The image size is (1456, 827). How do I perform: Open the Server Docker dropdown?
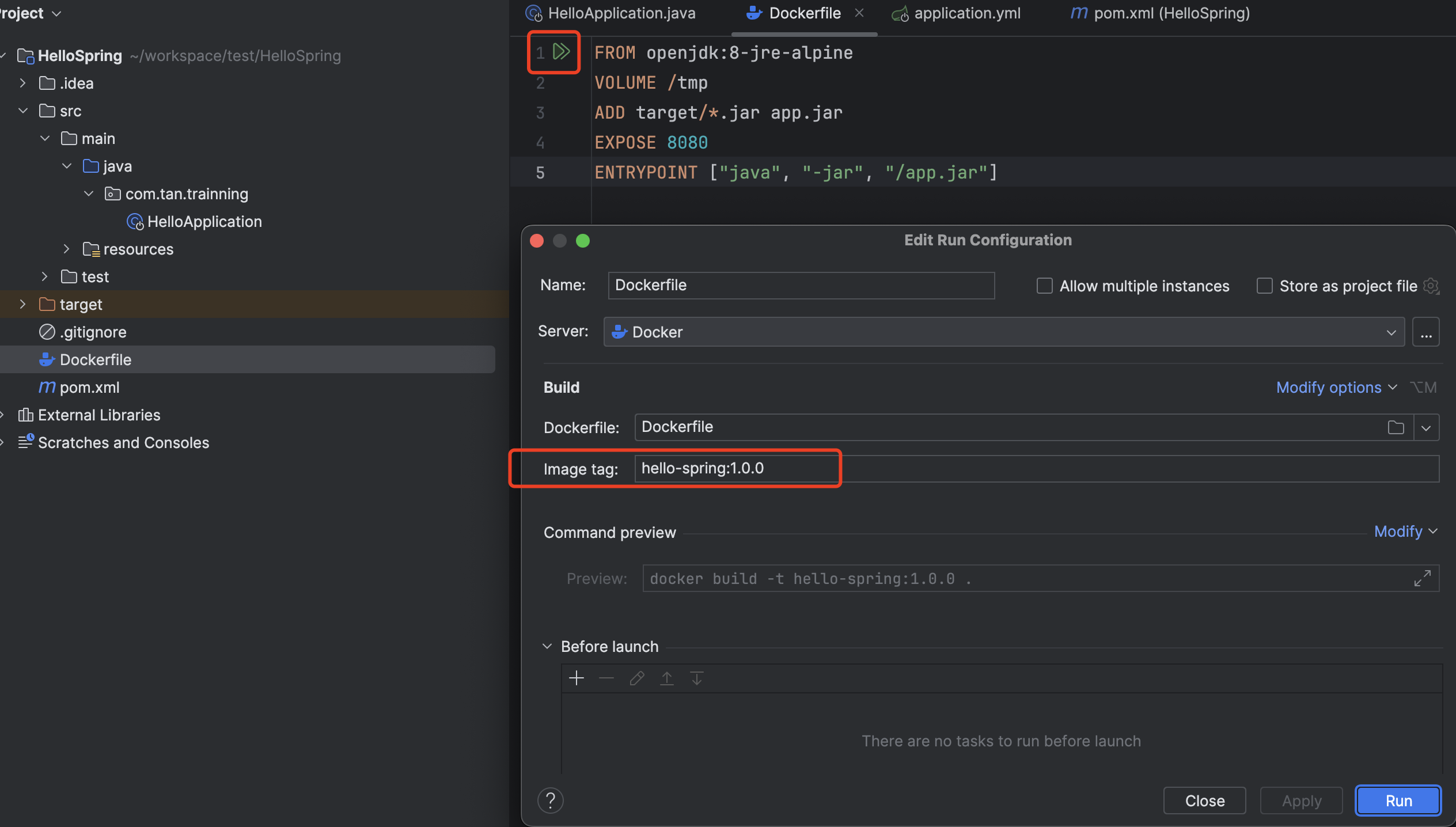1003,332
